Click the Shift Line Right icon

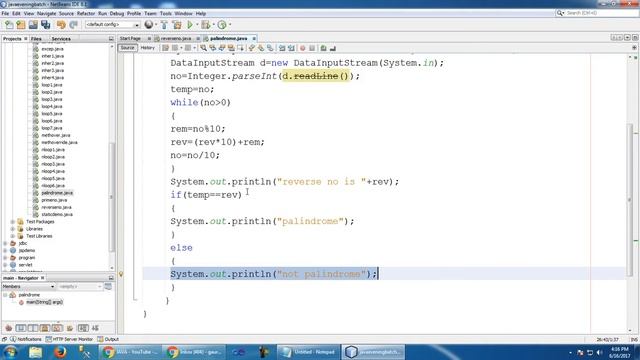coord(291,48)
